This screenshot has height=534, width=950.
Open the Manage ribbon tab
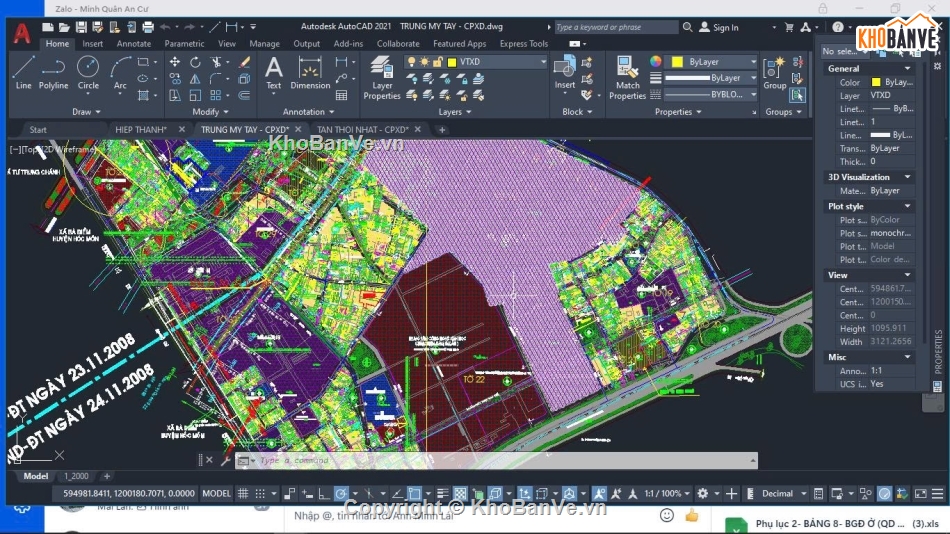click(264, 44)
